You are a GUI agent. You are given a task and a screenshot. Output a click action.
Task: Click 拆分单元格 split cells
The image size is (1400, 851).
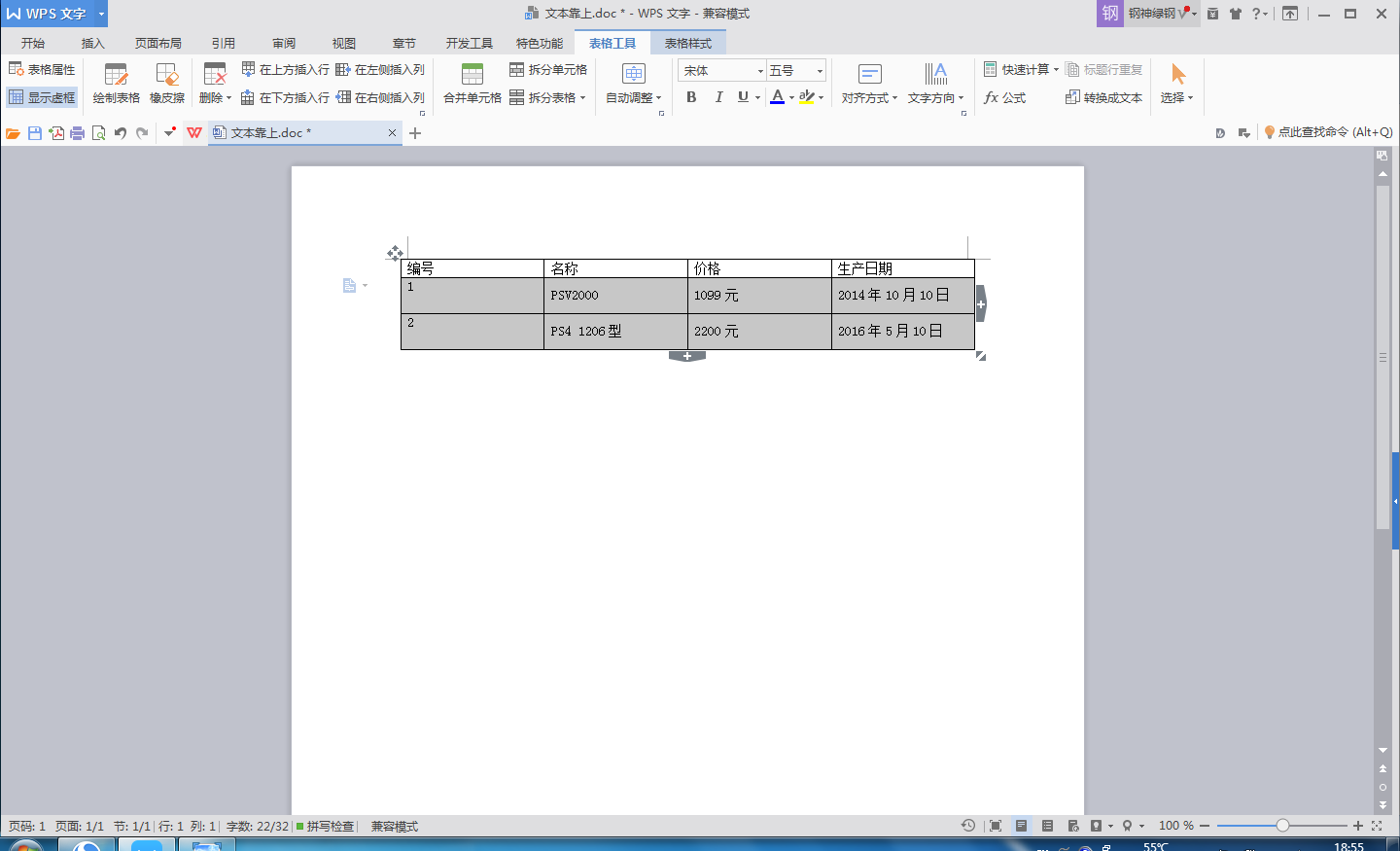click(x=548, y=70)
